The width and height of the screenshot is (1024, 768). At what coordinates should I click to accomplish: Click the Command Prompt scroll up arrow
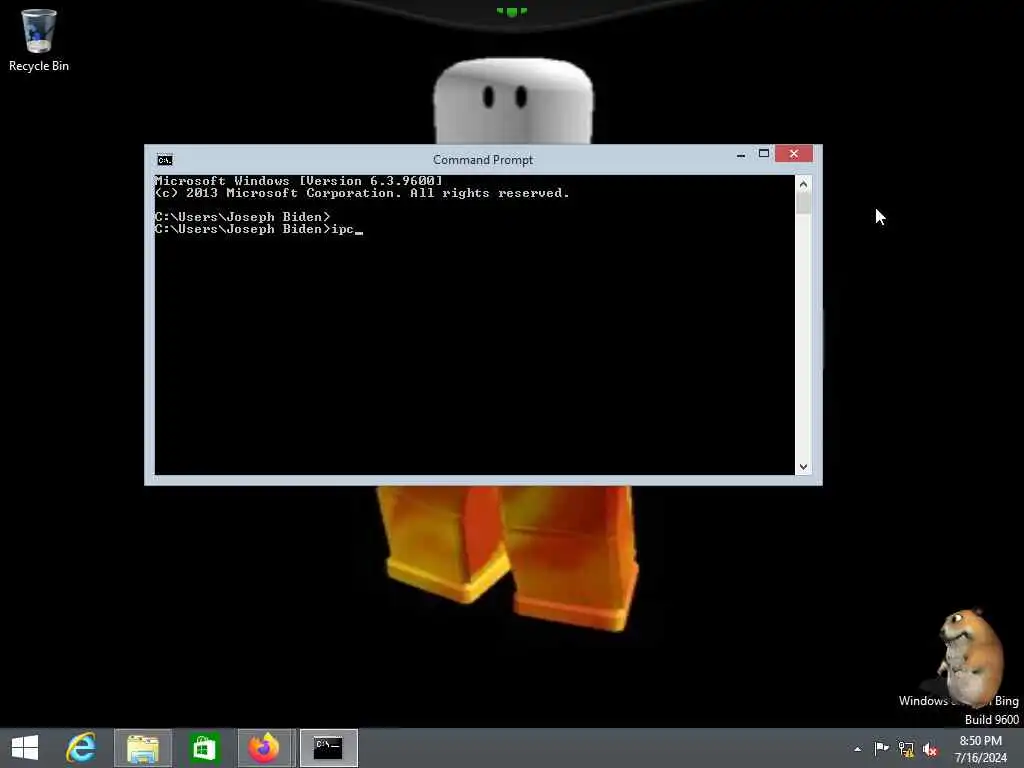click(x=803, y=184)
